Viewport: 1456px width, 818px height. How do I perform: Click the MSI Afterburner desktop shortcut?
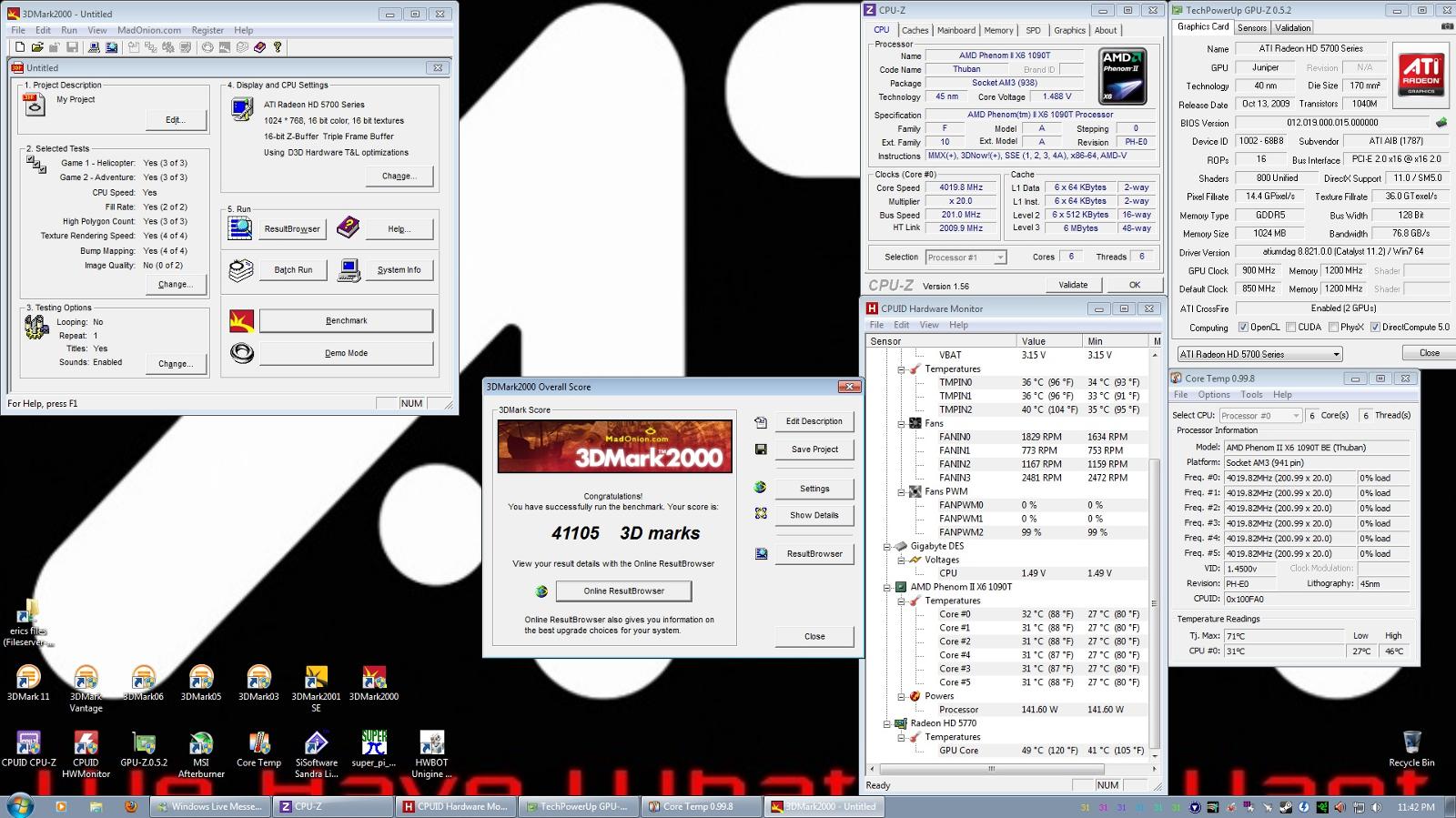[201, 755]
